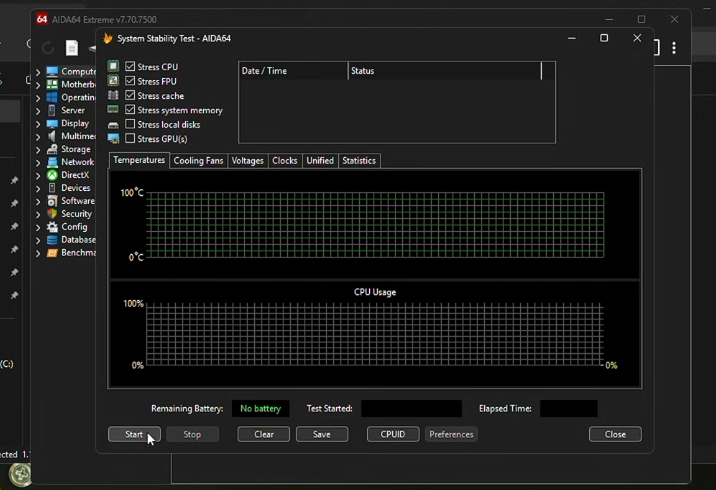The image size is (716, 490).
Task: Select the Computer icon in tree
Action: click(53, 71)
